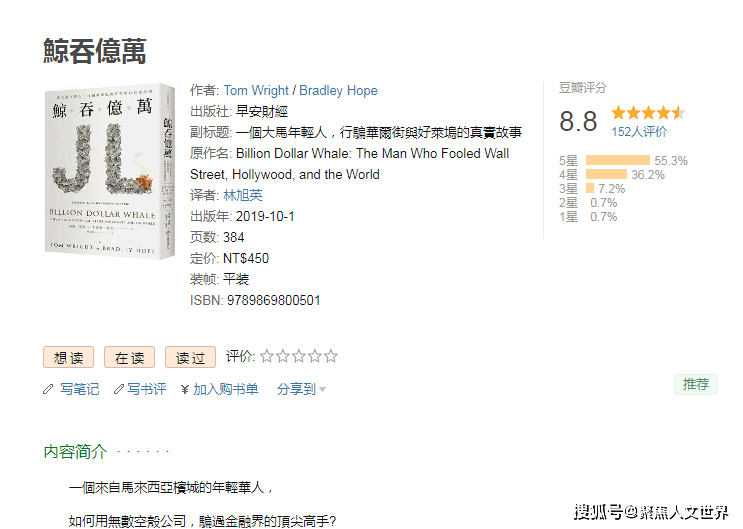Mark the book as 想读
This screenshot has height=529, width=743.
68,357
